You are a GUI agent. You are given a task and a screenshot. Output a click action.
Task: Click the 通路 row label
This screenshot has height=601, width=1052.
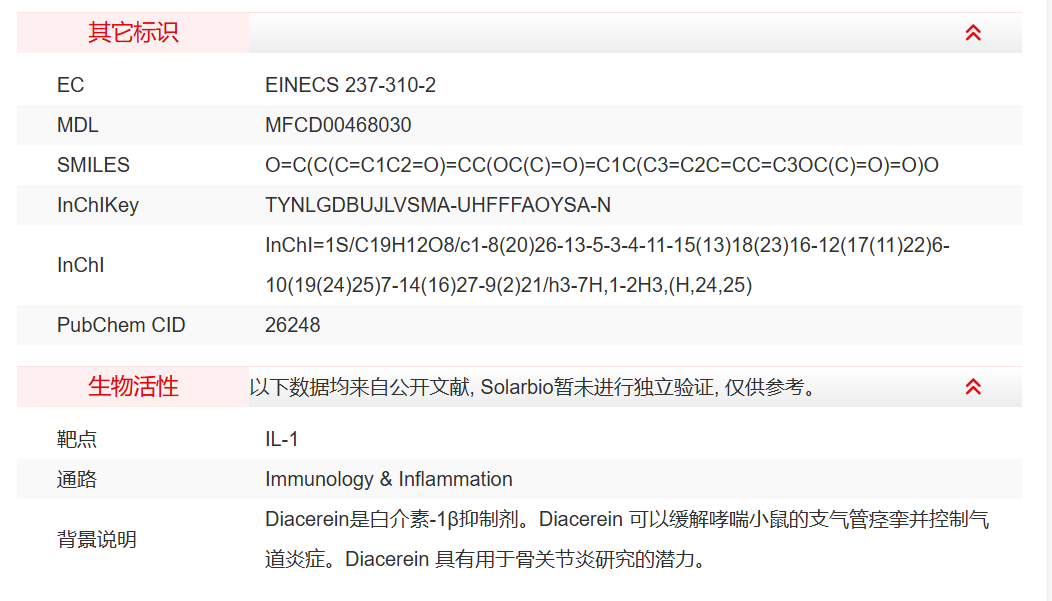coord(77,479)
